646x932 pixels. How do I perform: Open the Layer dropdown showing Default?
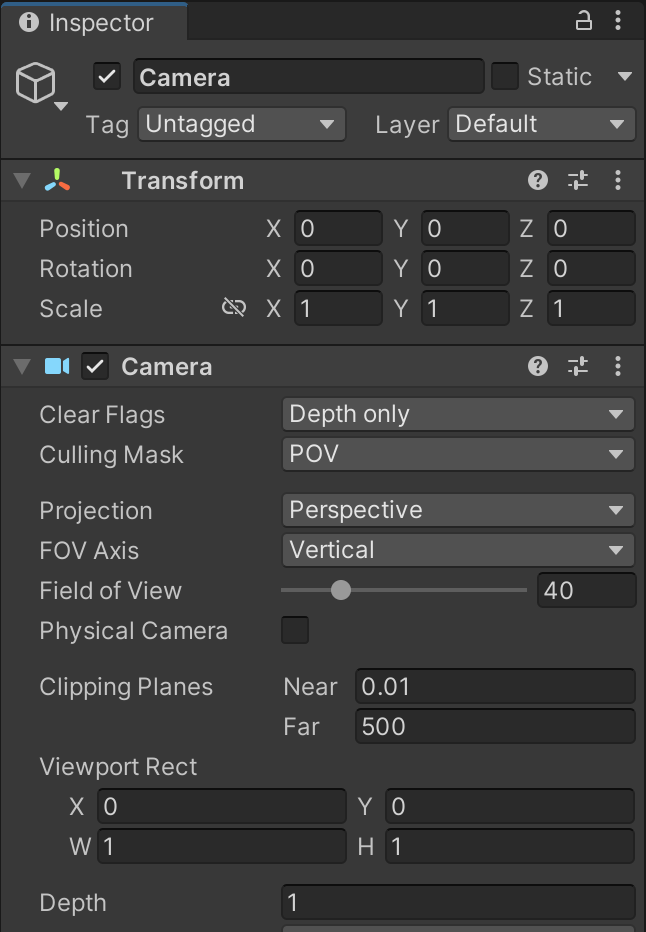point(540,125)
